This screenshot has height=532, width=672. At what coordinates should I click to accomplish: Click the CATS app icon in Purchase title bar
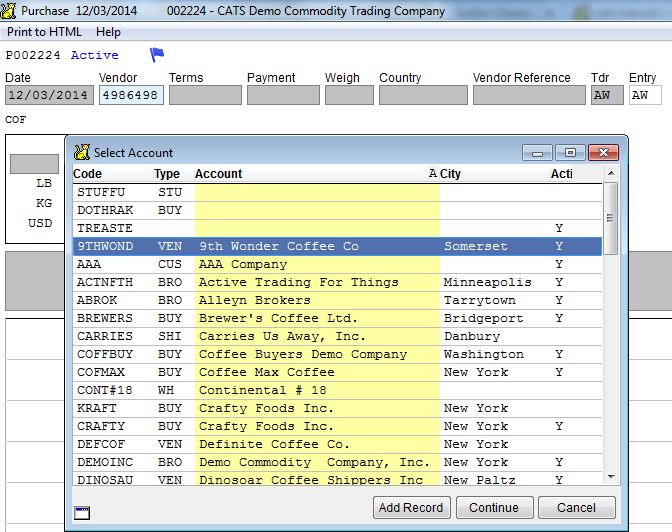click(9, 11)
